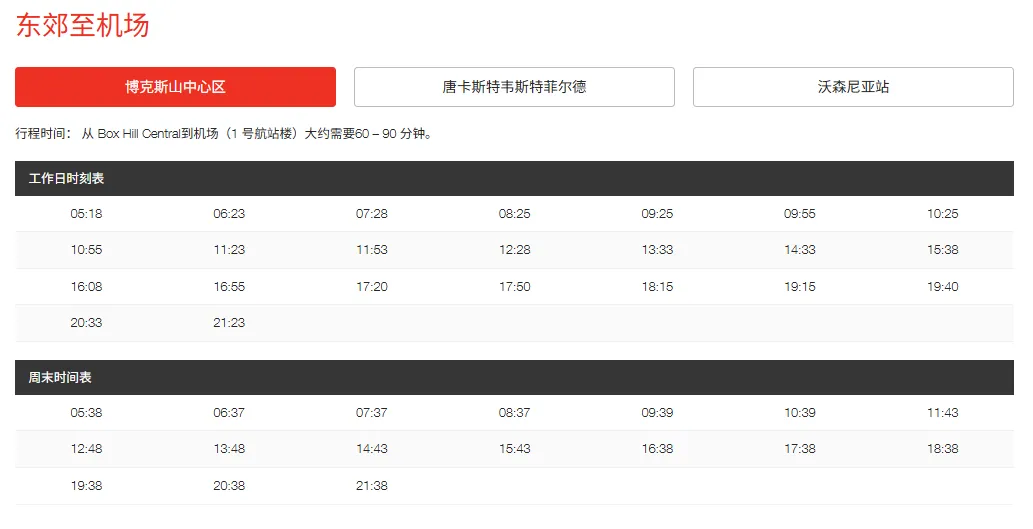Screen dimensions: 1033x529
Task: Pick the 18:38 weekend departure
Action: click(x=943, y=449)
